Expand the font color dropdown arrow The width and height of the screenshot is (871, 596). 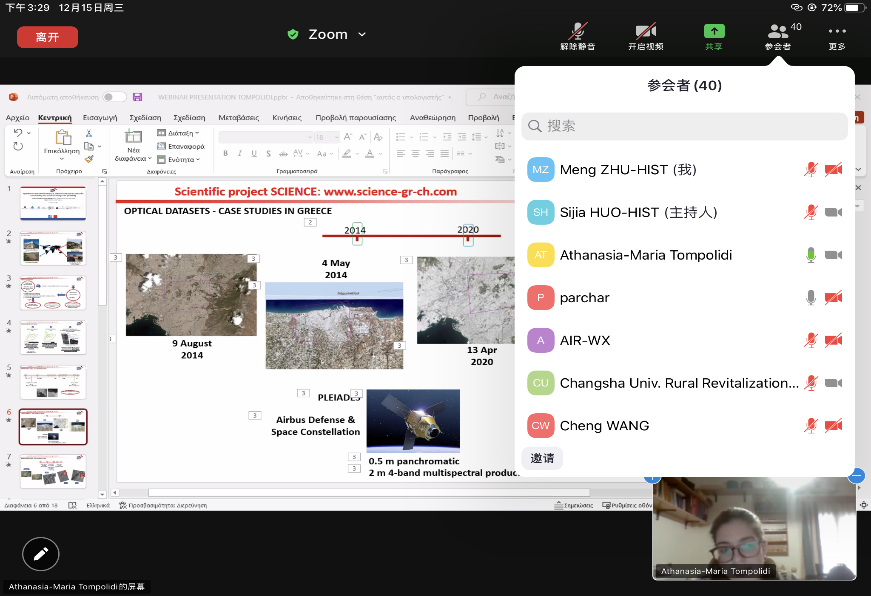click(381, 154)
